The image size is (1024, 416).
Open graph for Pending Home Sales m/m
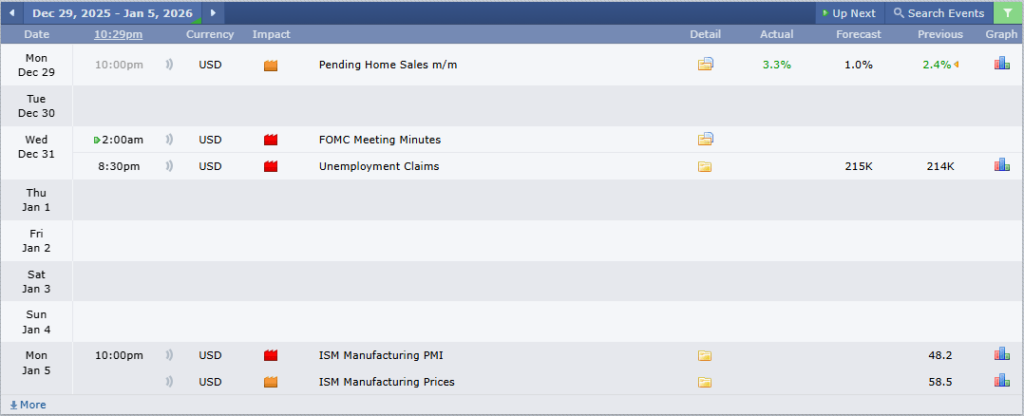tap(1001, 64)
